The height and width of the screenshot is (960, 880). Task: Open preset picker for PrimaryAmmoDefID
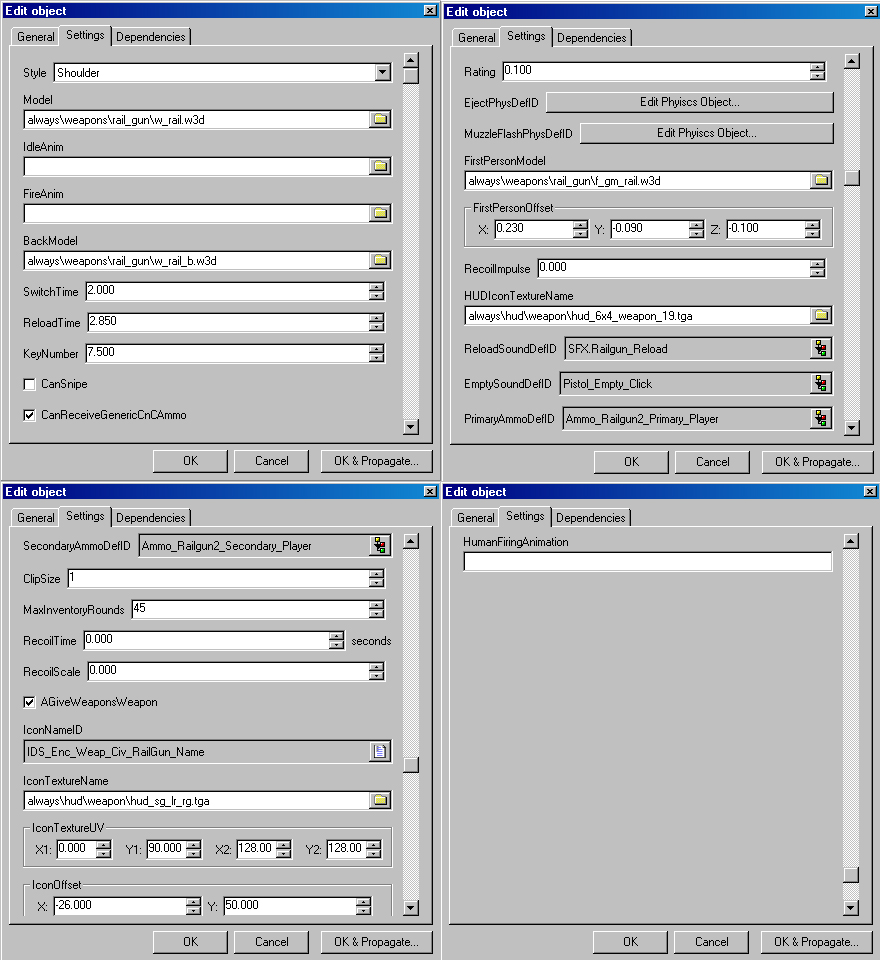tap(821, 418)
